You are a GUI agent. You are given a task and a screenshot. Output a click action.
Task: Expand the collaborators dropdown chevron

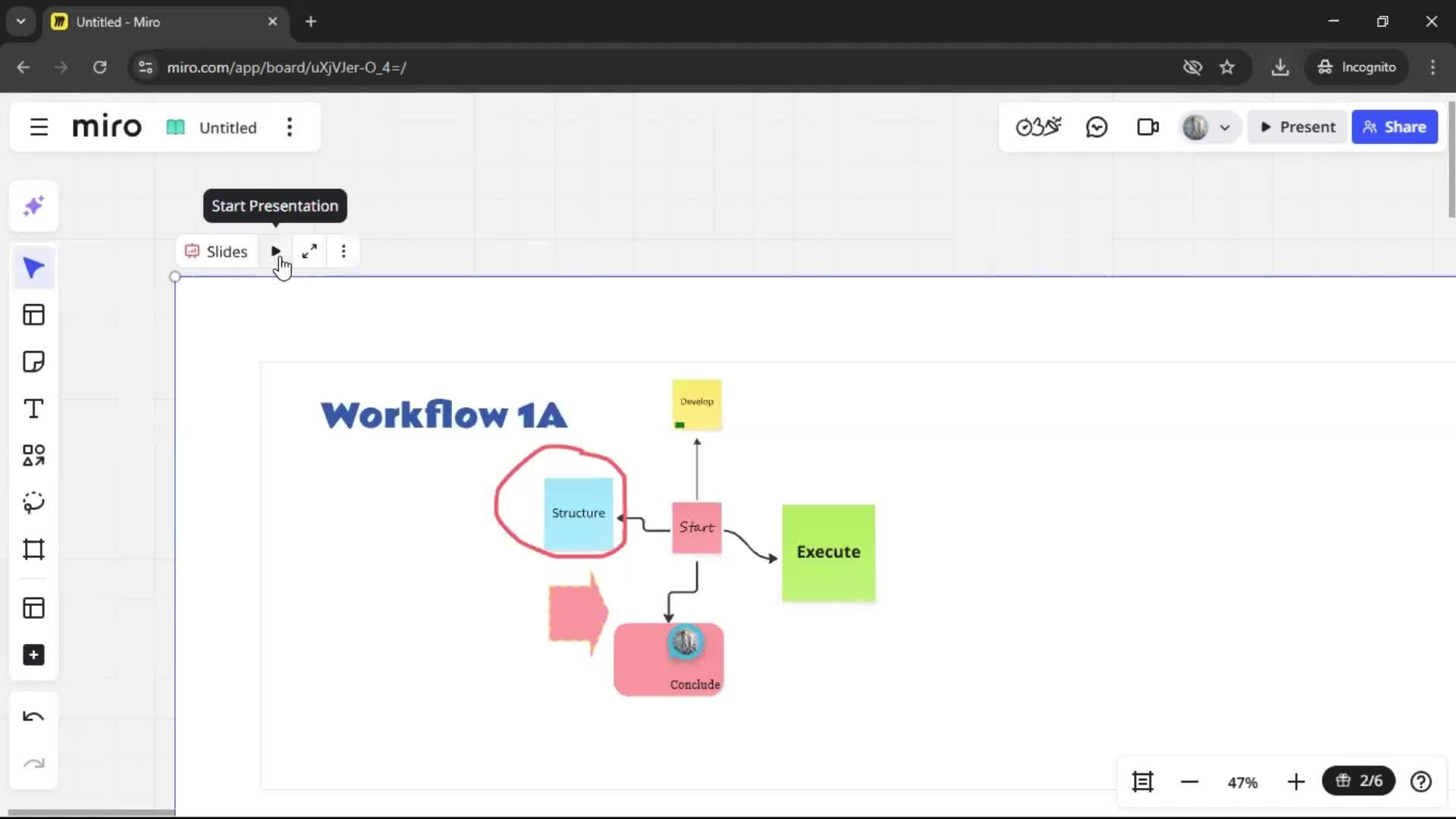tap(1225, 128)
